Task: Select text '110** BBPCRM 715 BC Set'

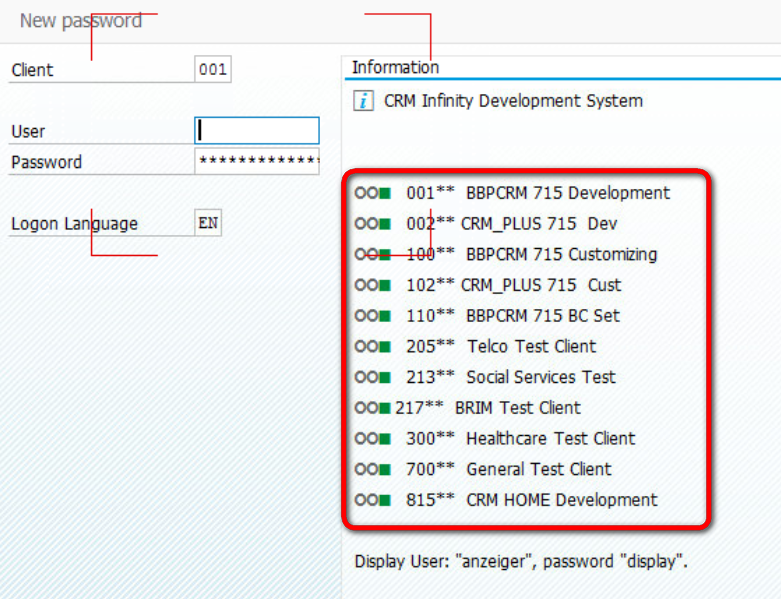Action: pyautogui.click(x=513, y=316)
